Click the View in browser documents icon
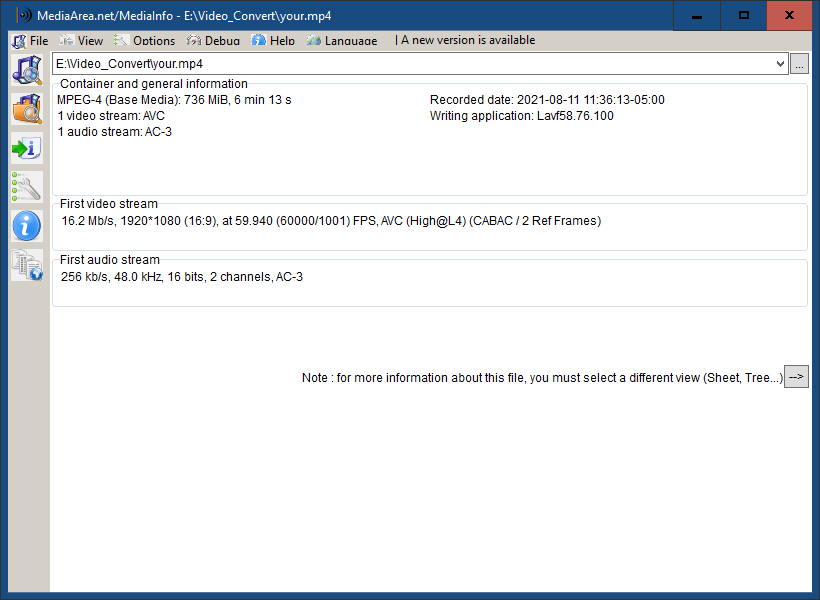The width and height of the screenshot is (820, 600). (27, 265)
